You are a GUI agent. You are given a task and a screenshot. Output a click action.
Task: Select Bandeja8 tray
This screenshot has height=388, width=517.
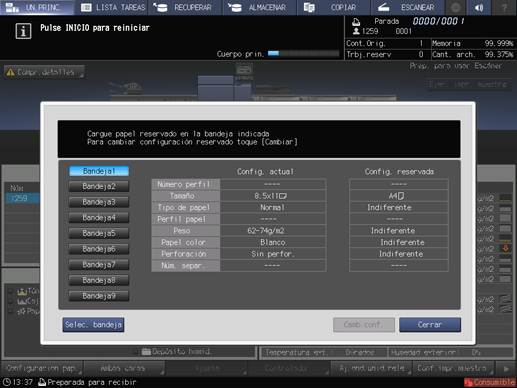pos(99,280)
